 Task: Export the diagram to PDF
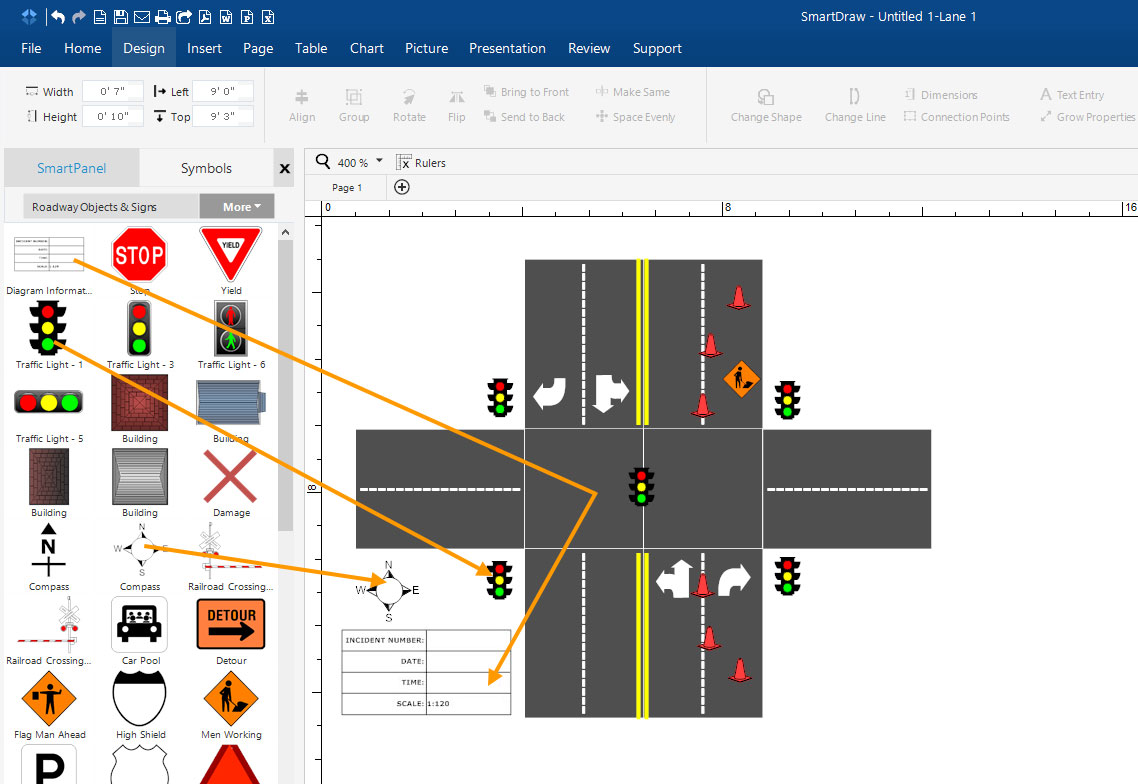point(204,17)
